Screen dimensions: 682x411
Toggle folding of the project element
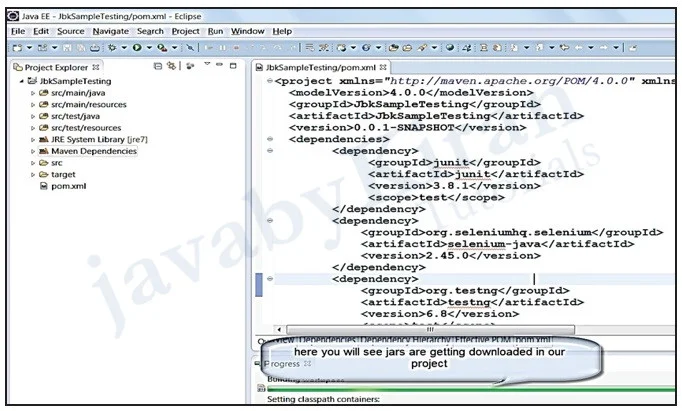pos(270,81)
